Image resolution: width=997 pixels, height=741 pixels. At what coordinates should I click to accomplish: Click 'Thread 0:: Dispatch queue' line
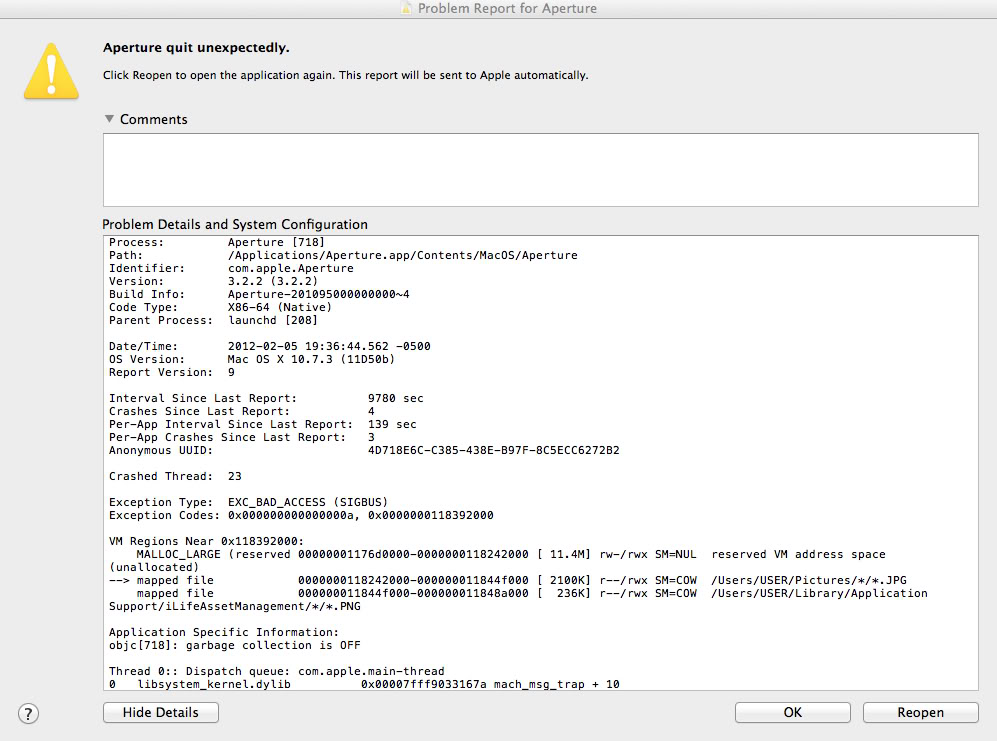pyautogui.click(x=277, y=671)
